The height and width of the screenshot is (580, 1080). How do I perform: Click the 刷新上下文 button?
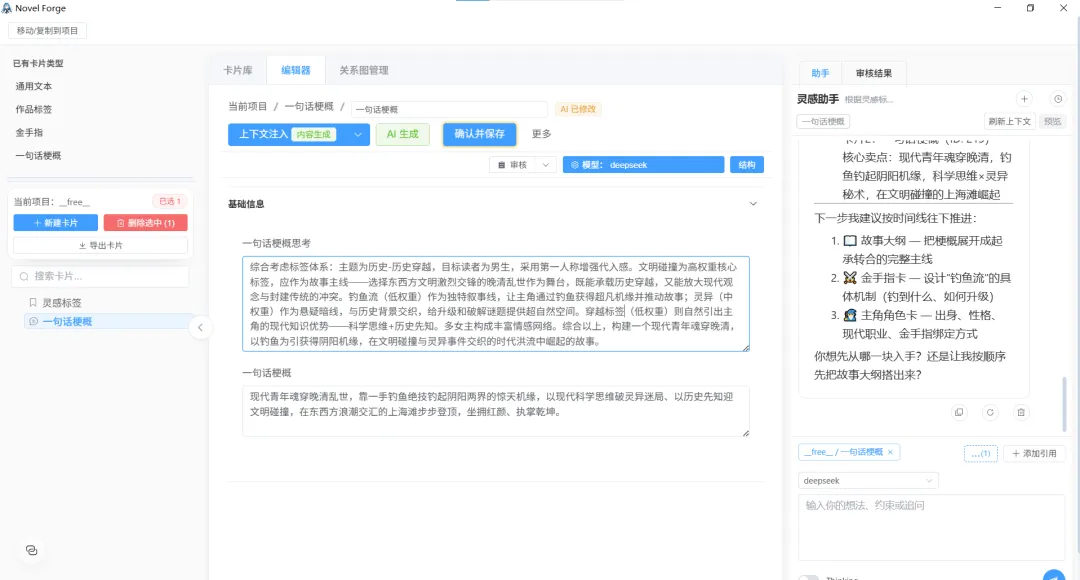(1009, 121)
